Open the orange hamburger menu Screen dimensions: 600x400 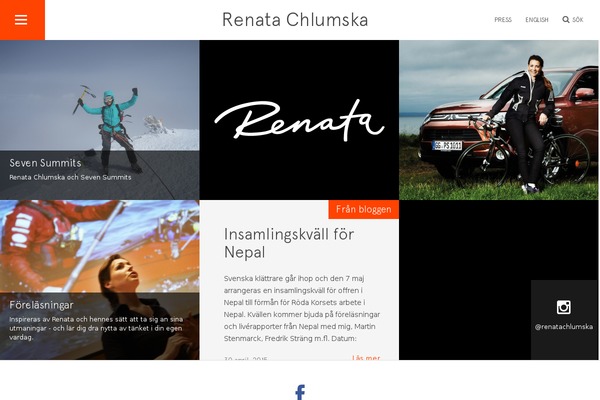point(22,20)
